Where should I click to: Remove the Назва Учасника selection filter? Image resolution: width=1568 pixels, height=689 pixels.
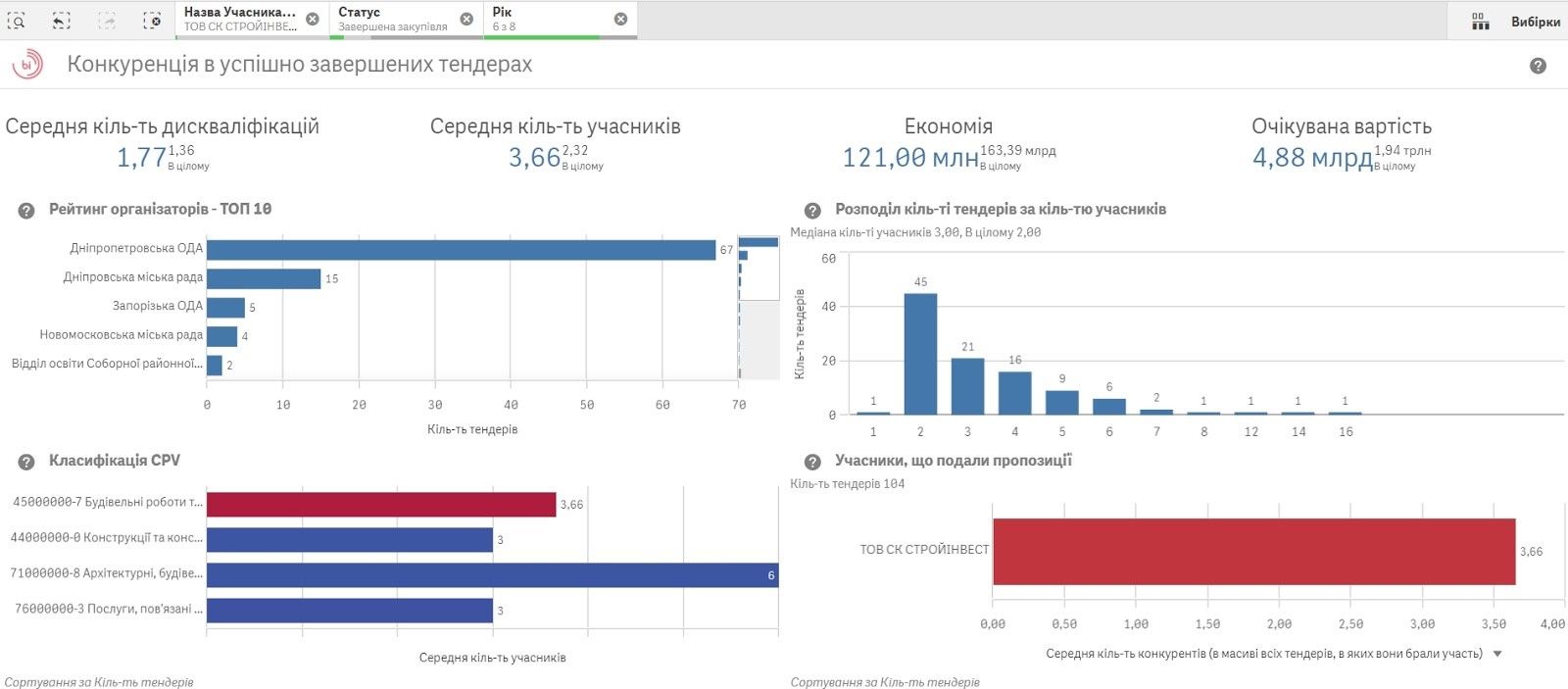[x=312, y=19]
